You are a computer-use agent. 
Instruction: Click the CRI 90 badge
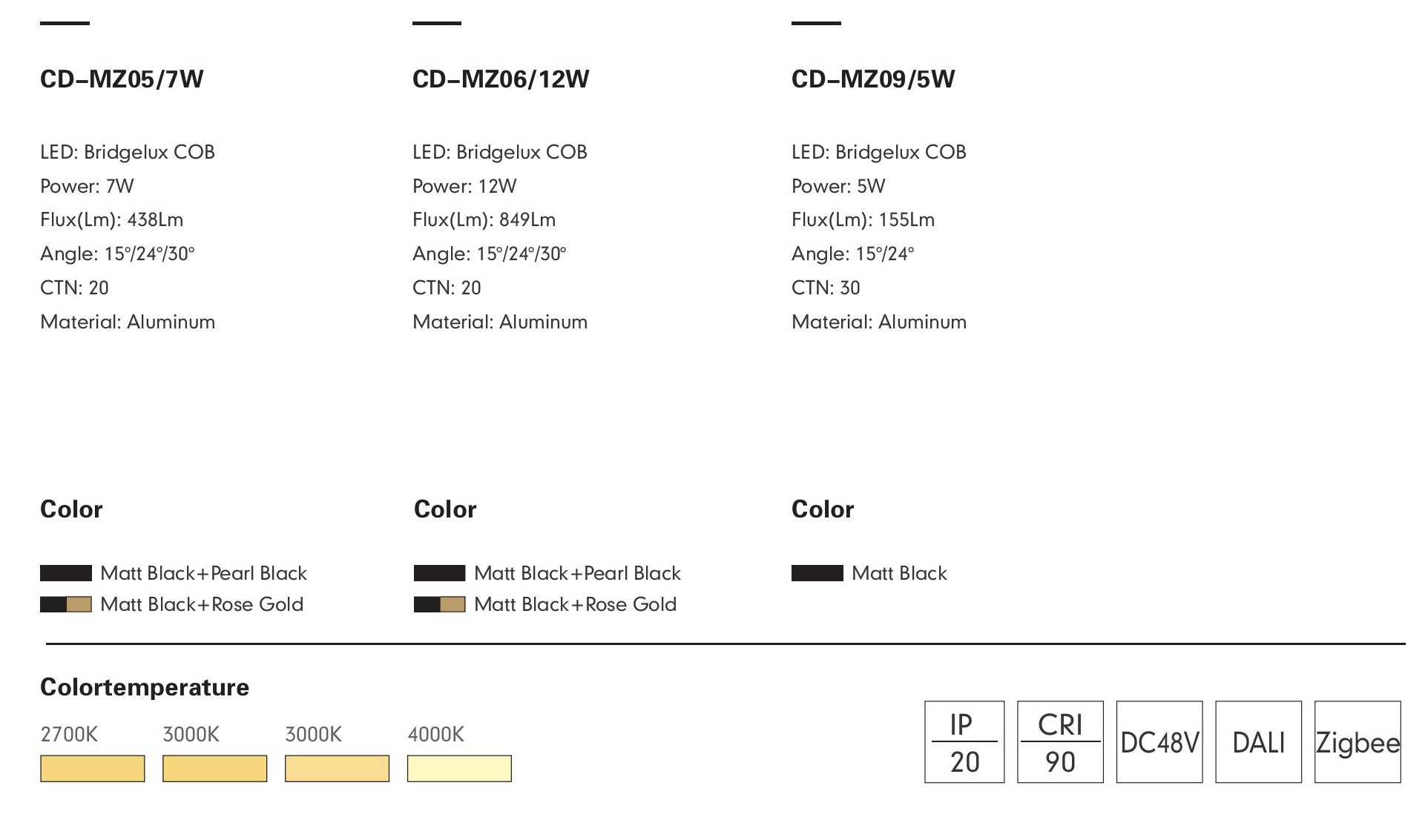pos(1059,742)
